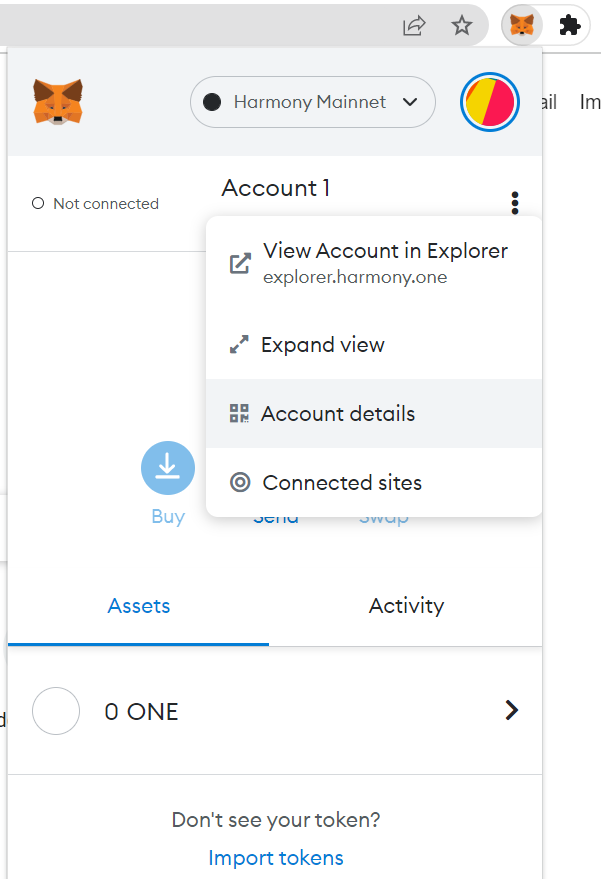Viewport: 601px width, 879px height.
Task: Open the 0 ONE asset row
Action: pyautogui.click(x=275, y=711)
